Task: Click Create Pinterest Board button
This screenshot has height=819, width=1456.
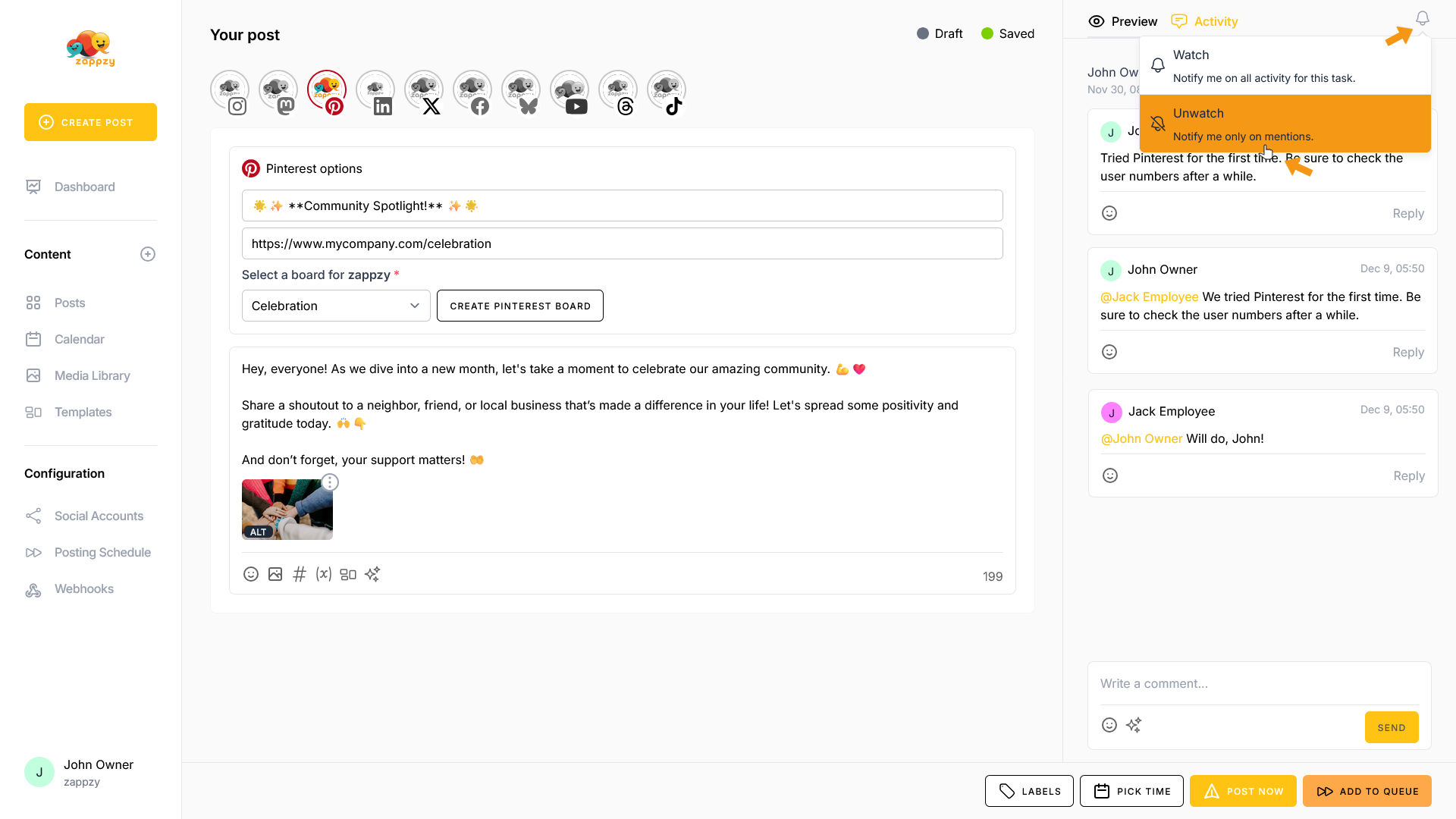Action: pyautogui.click(x=520, y=306)
